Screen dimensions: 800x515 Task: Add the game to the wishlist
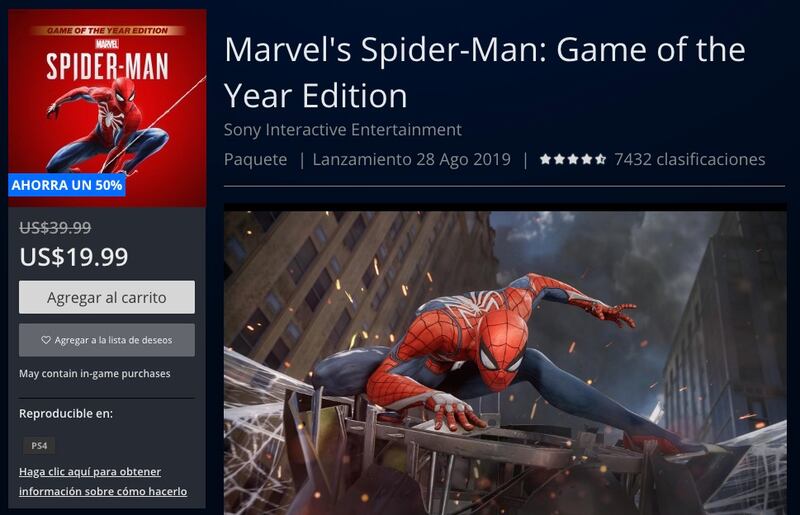point(107,340)
